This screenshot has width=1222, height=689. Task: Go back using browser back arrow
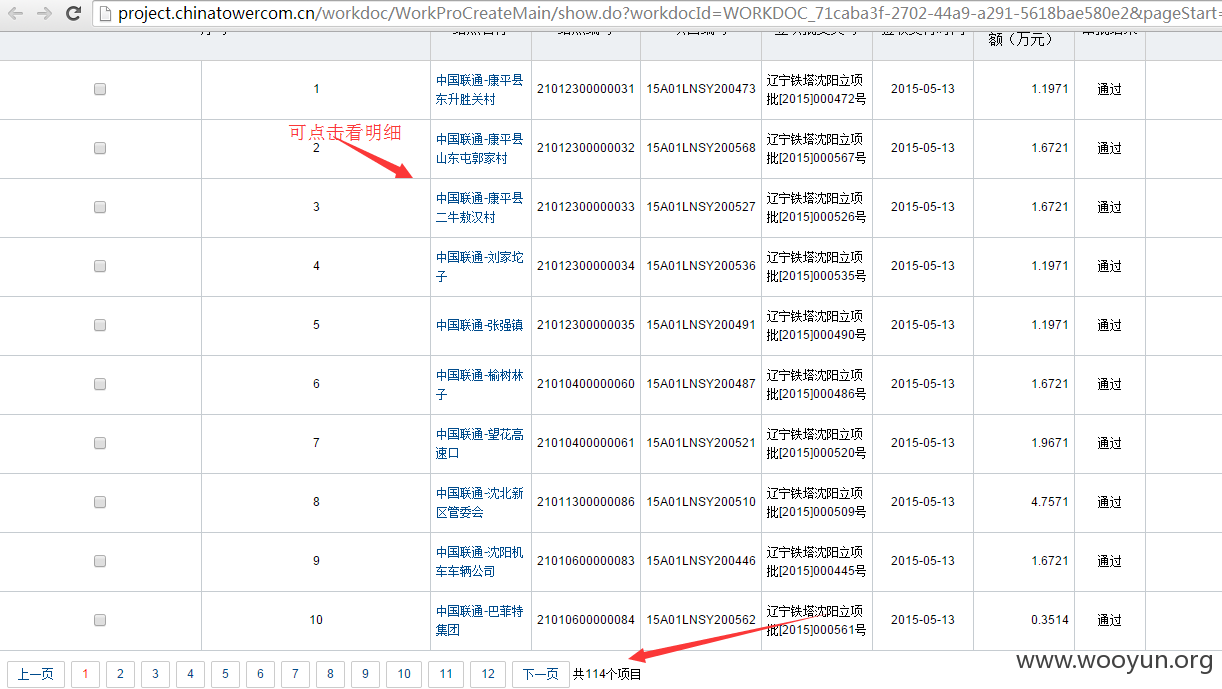tap(14, 13)
